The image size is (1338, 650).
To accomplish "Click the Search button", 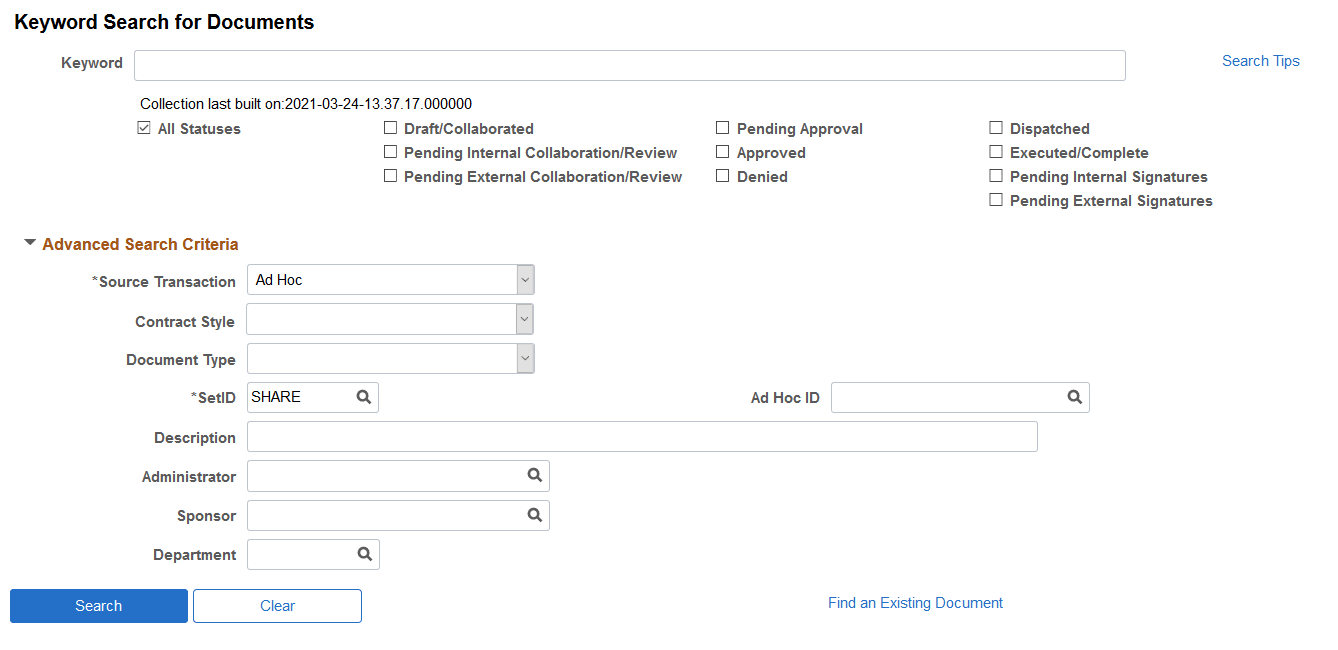I will pos(98,605).
